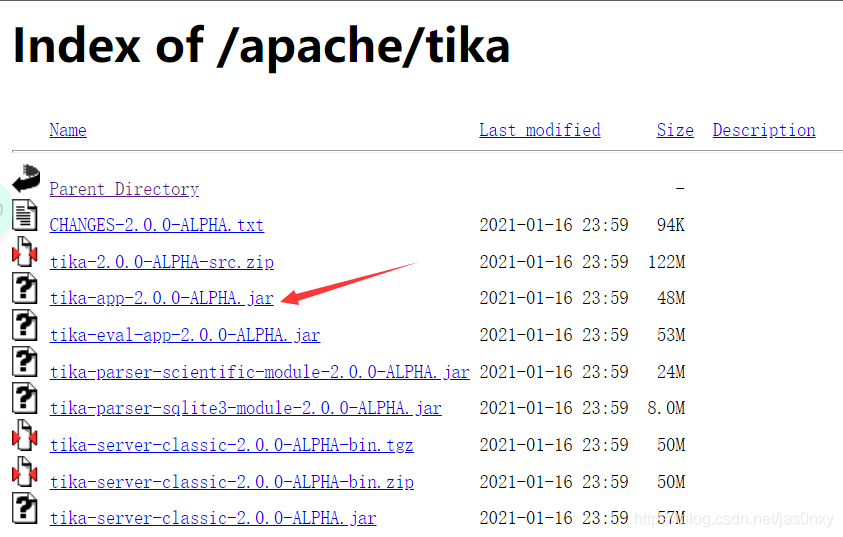Click the text file icon beside CHANGES-2.0.0-ALPHA.txt
Image resolution: width=843 pixels, height=537 pixels.
25,215
